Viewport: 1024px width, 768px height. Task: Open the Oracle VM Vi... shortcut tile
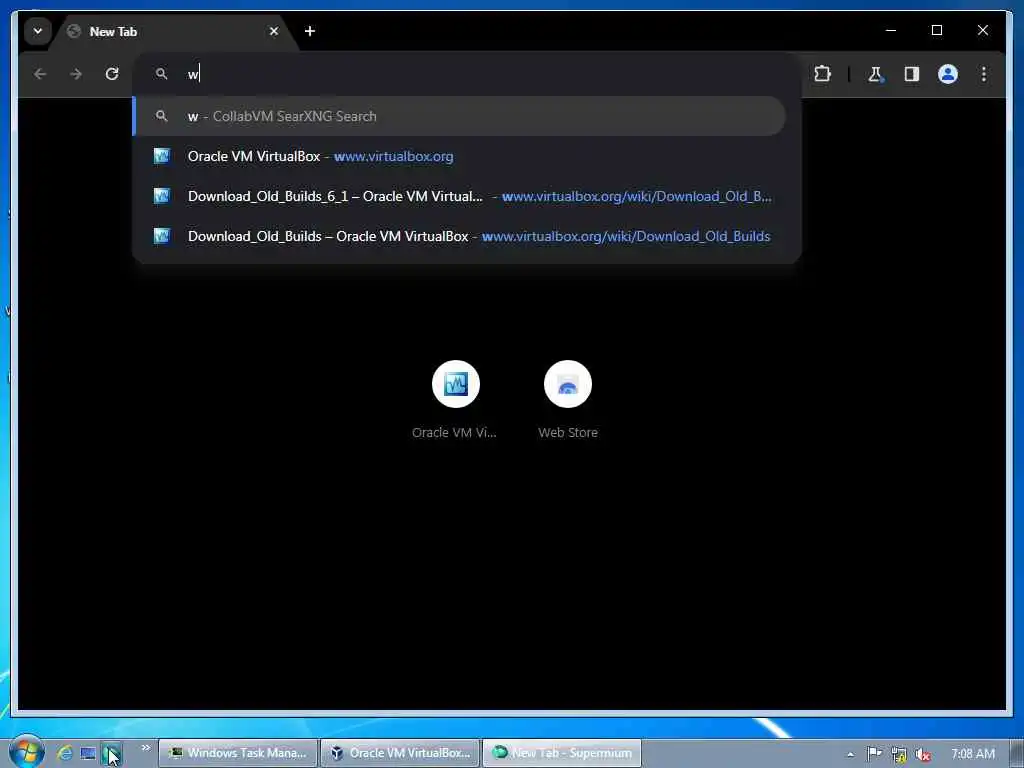click(455, 400)
